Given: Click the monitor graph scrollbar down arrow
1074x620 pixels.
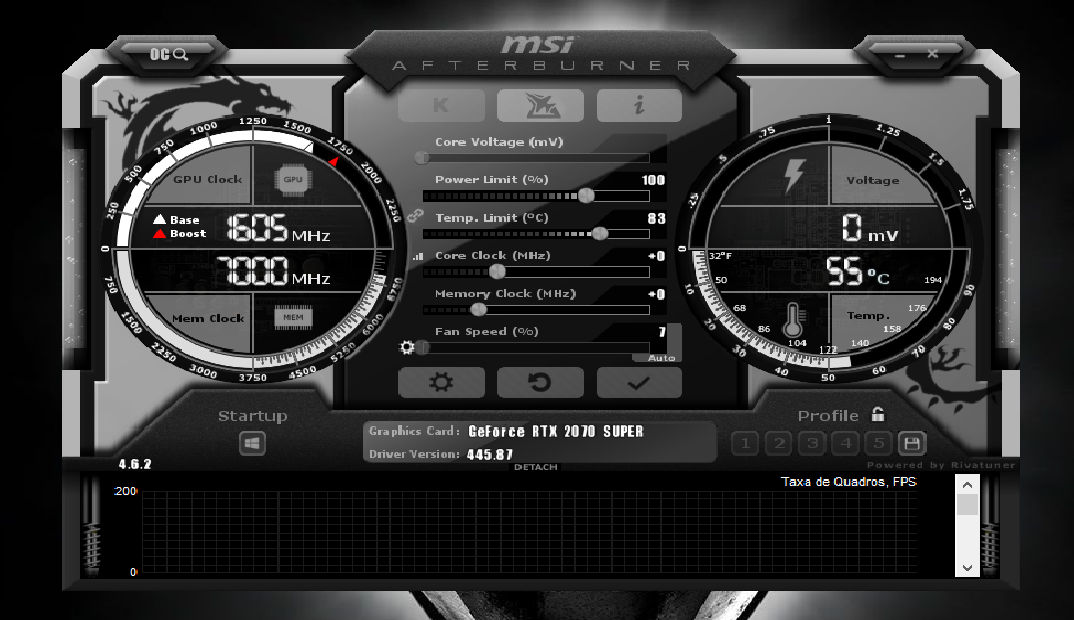Looking at the screenshot, I should (x=967, y=567).
